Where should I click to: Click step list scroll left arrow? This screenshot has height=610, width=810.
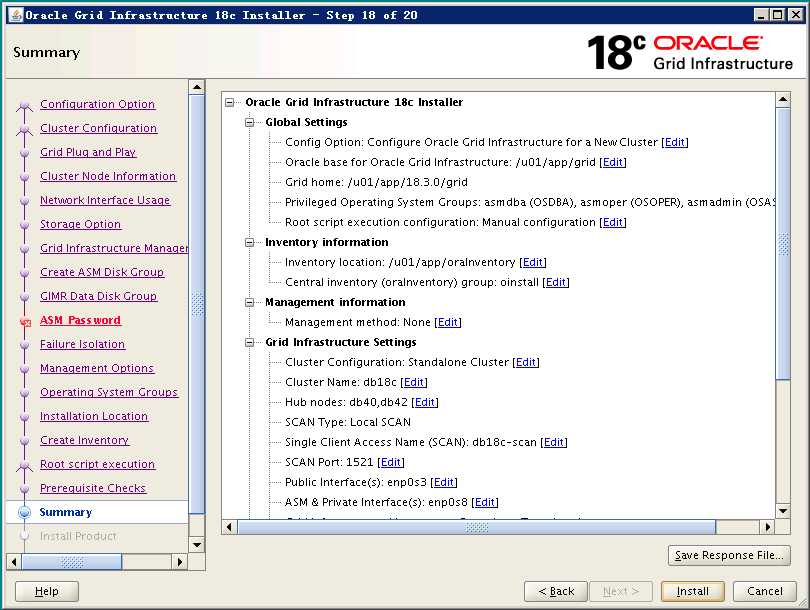[x=14, y=561]
